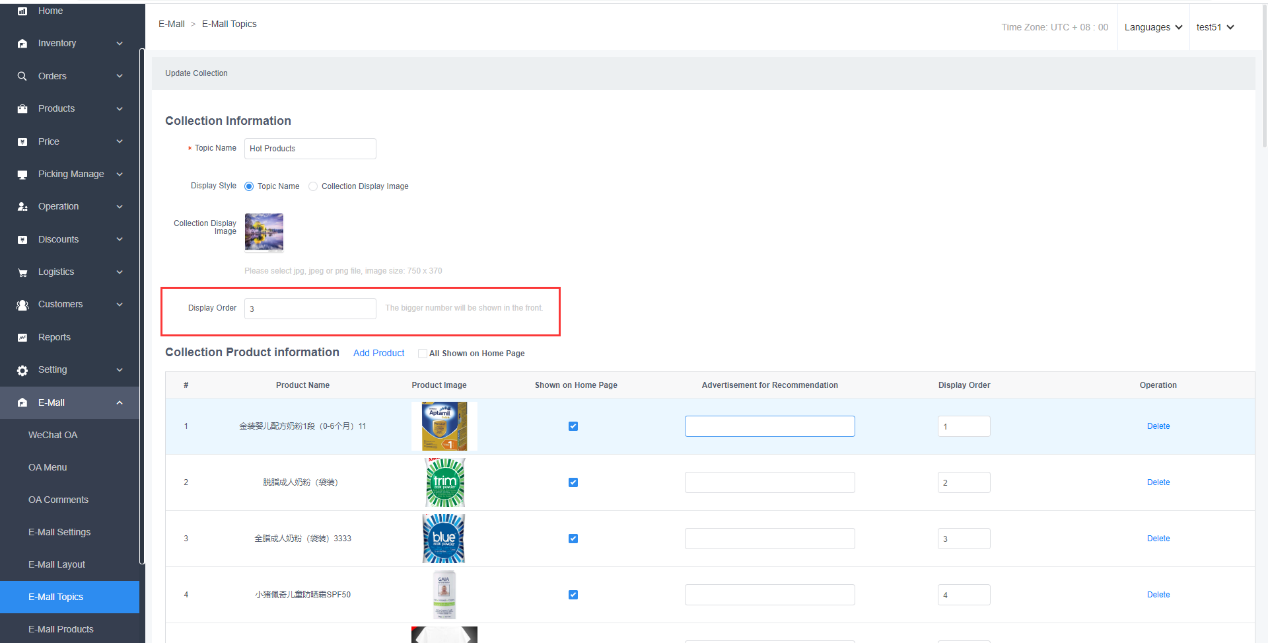
Task: Uncheck Shown on Home Page for row 2
Action: [x=573, y=482]
